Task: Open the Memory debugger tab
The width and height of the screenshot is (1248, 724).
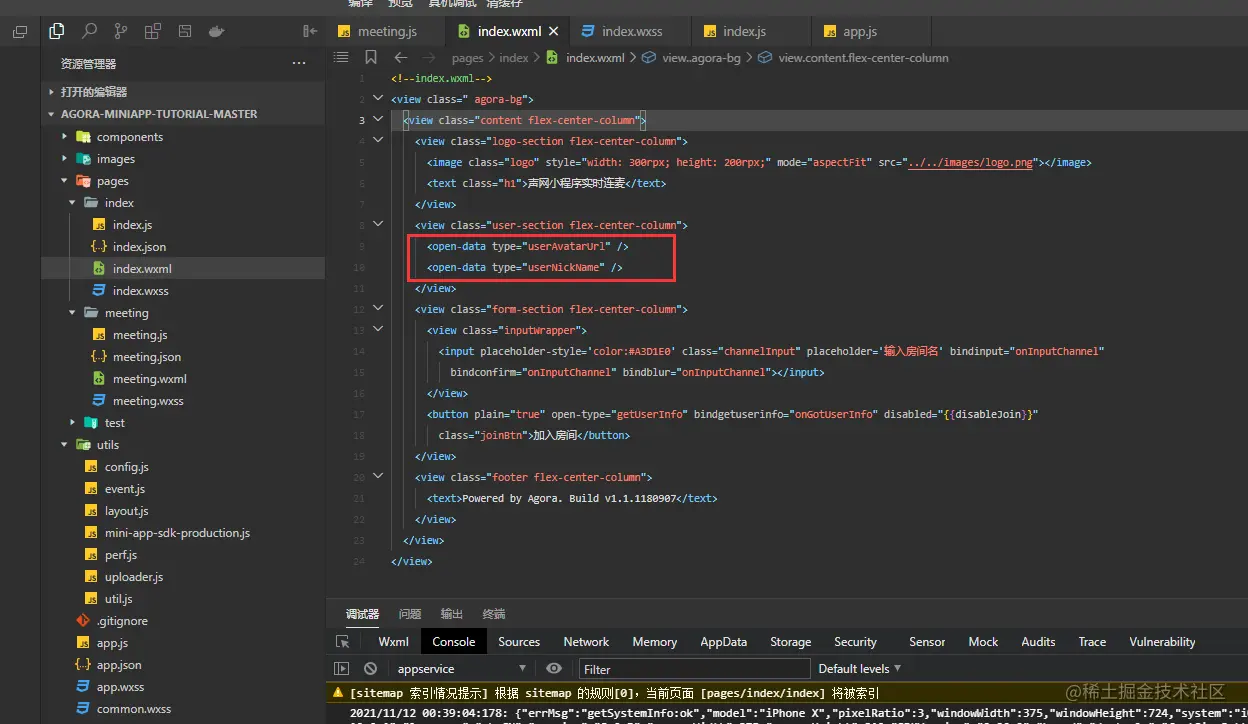Action: point(654,642)
